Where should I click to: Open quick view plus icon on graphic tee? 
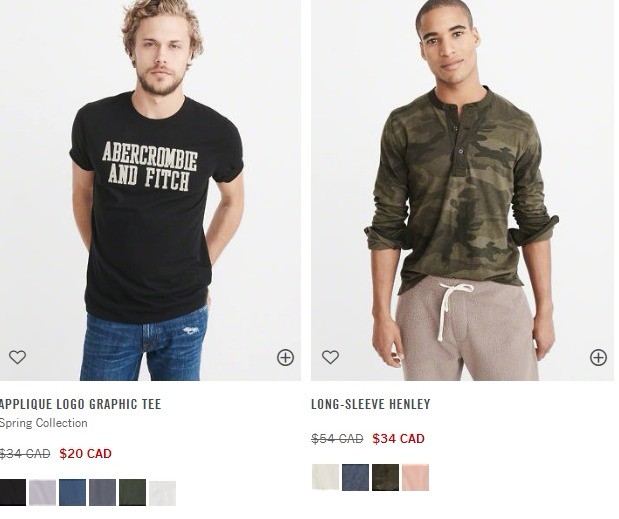pyautogui.click(x=285, y=358)
